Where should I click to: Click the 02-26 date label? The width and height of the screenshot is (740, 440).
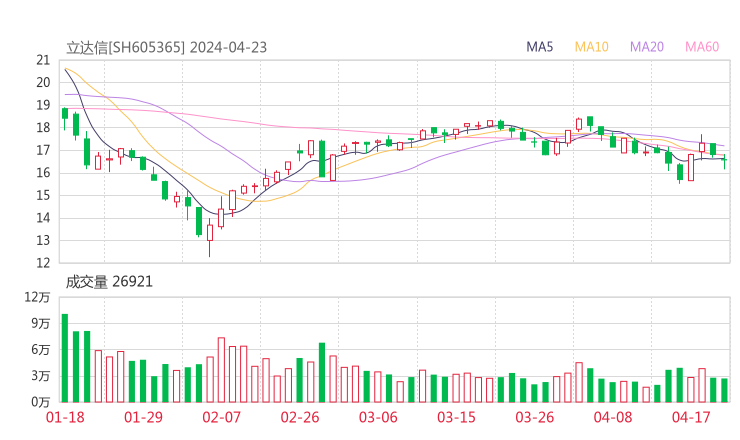pos(300,417)
